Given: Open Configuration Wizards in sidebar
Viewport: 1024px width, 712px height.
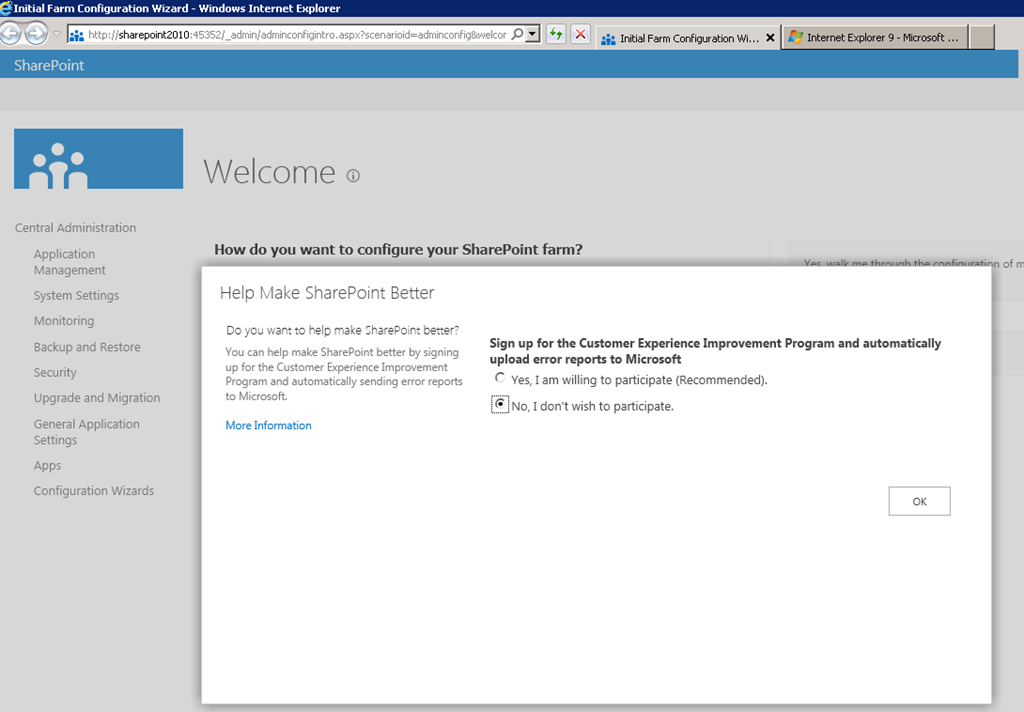Looking at the screenshot, I should [94, 491].
